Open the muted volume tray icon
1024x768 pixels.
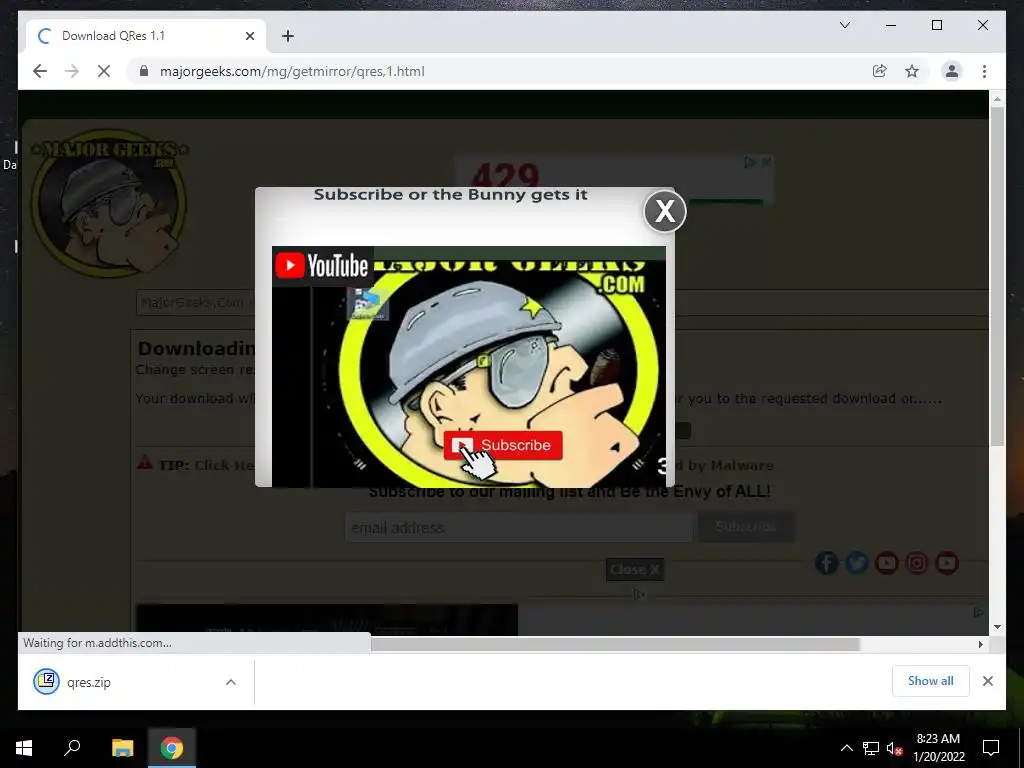click(894, 748)
